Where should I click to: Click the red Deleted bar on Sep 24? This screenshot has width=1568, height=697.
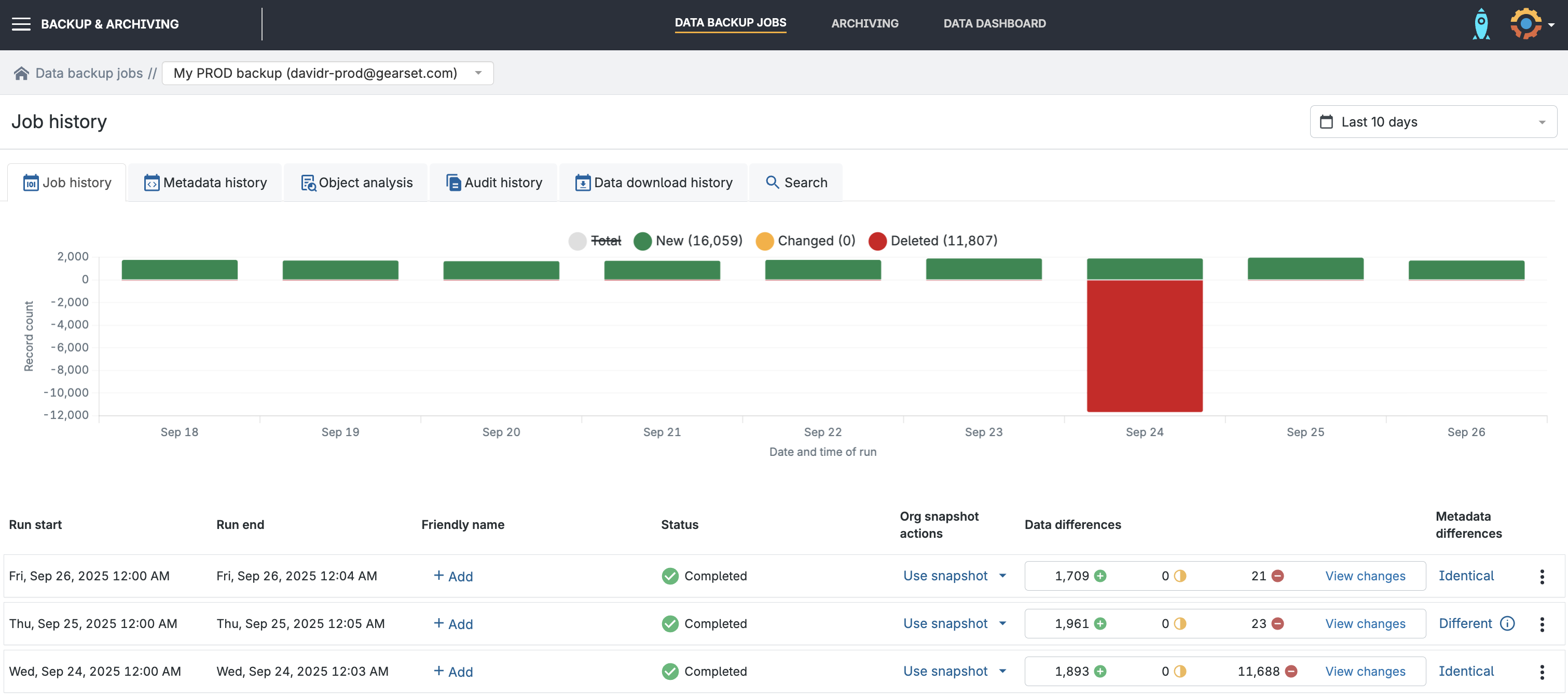[1144, 345]
